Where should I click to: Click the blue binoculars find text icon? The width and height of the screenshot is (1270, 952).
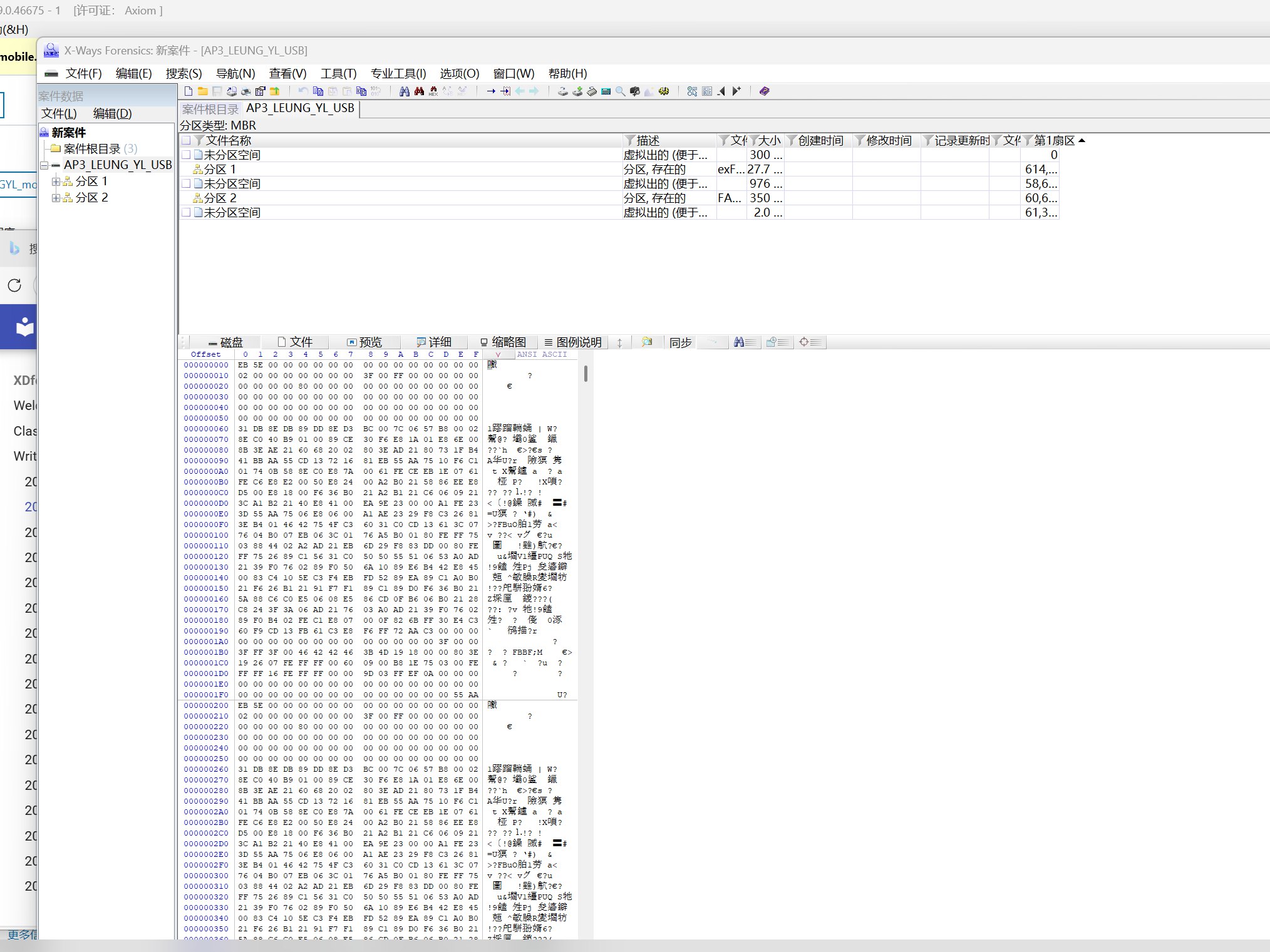(x=405, y=91)
